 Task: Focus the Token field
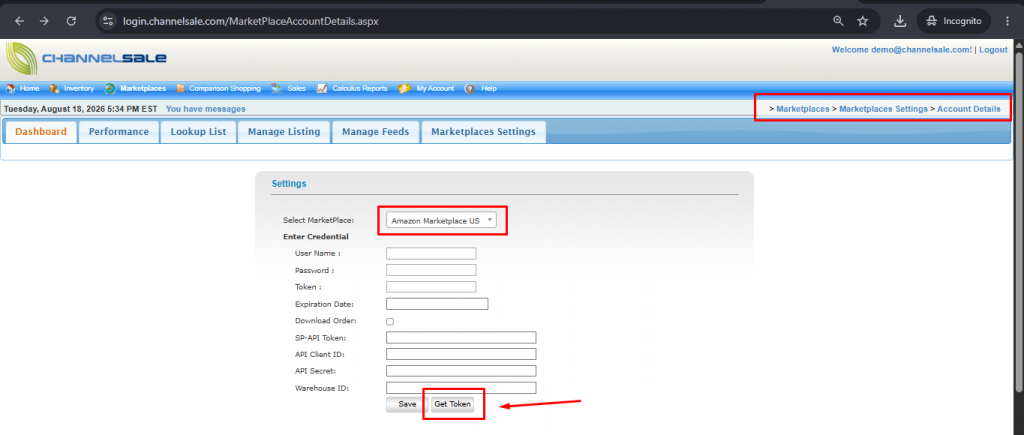(x=431, y=287)
